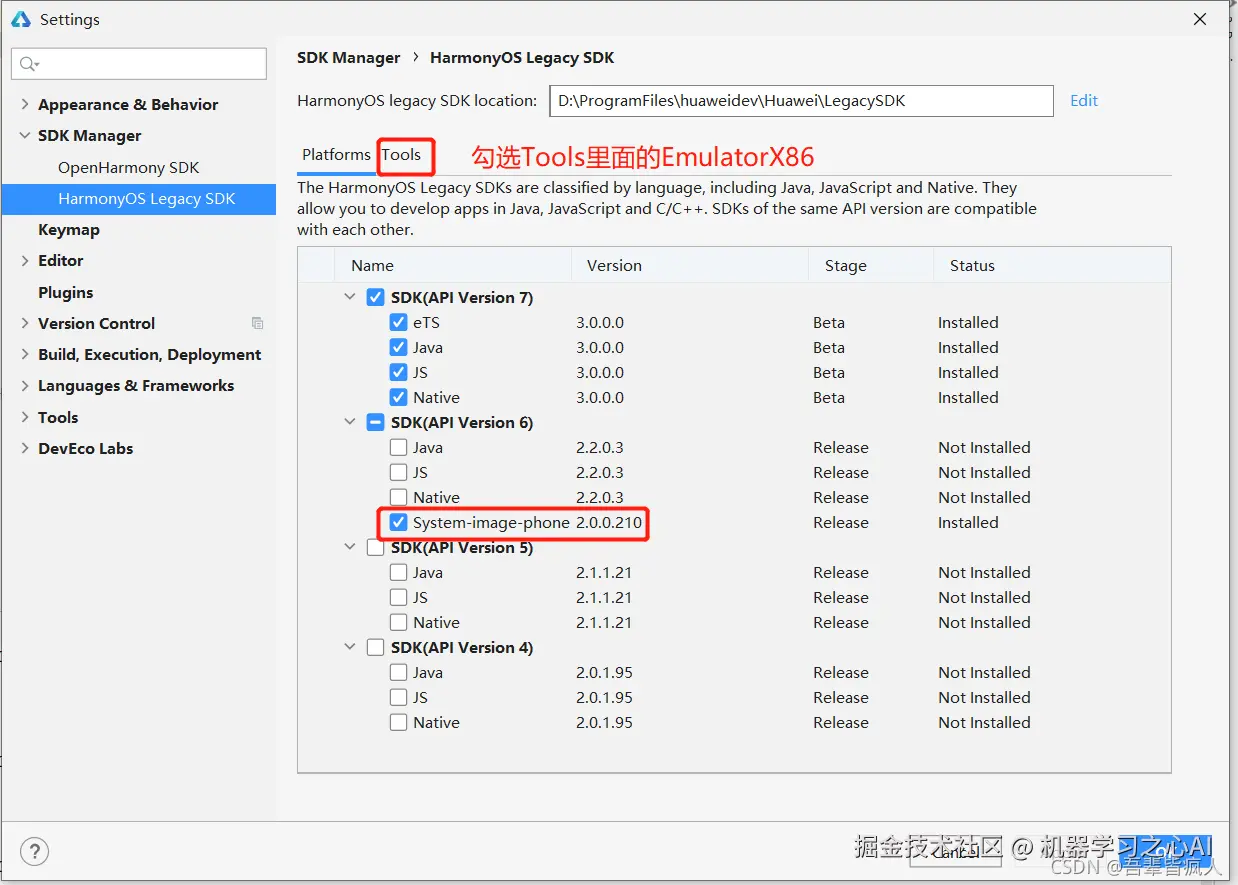Expand Languages & Frameworks node
Screen dimensions: 1238x885
[x=25, y=385]
